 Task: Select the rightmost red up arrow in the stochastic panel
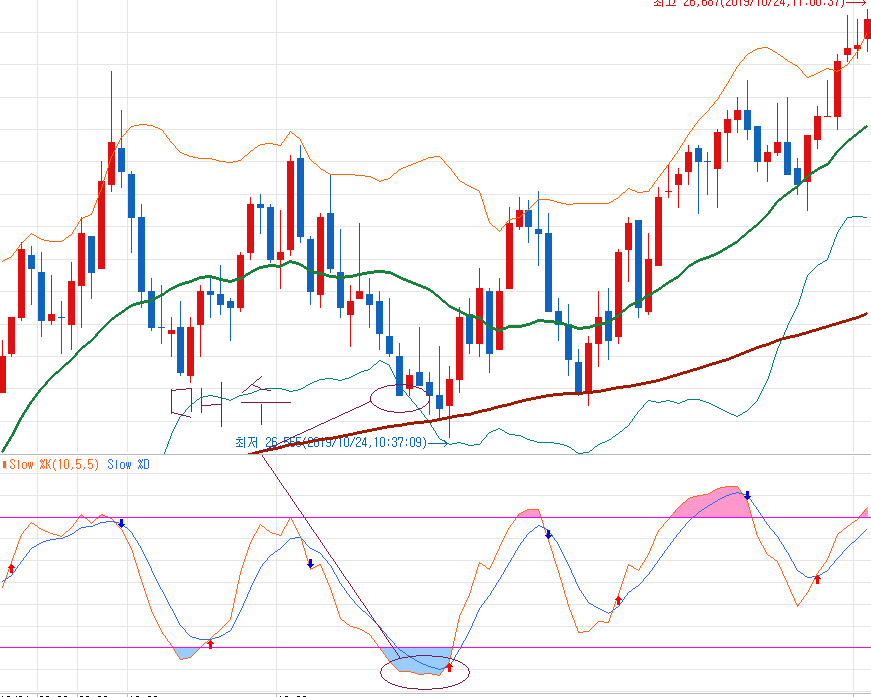click(x=817, y=578)
